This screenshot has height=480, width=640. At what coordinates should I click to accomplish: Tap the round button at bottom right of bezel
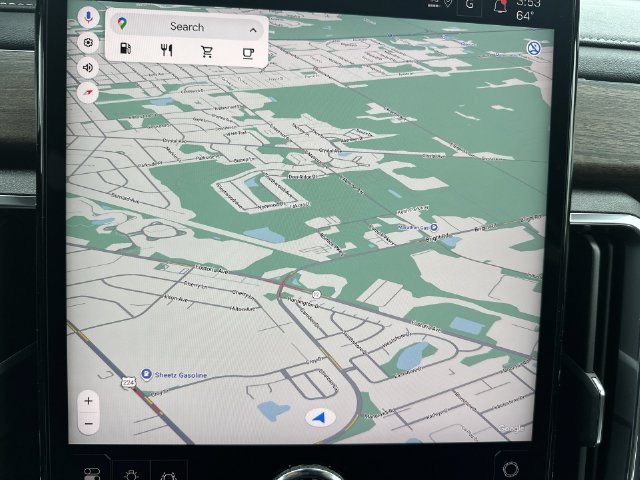510,469
